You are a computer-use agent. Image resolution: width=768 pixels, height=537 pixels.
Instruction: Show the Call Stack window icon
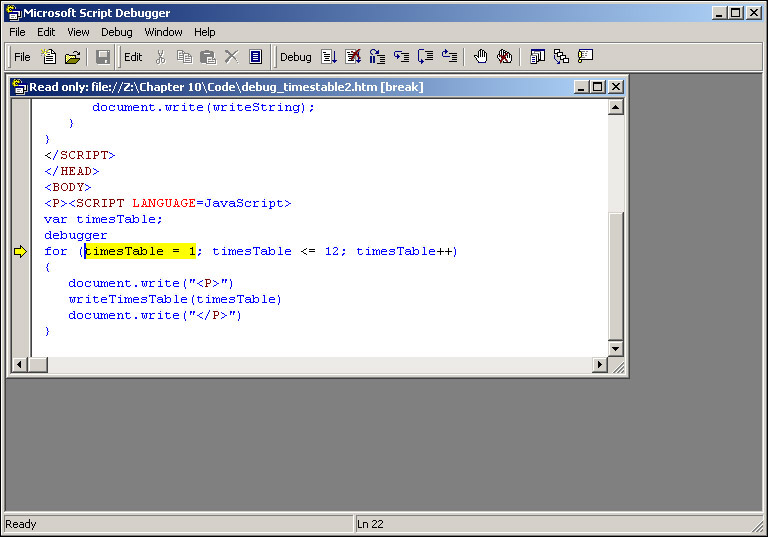coord(561,57)
